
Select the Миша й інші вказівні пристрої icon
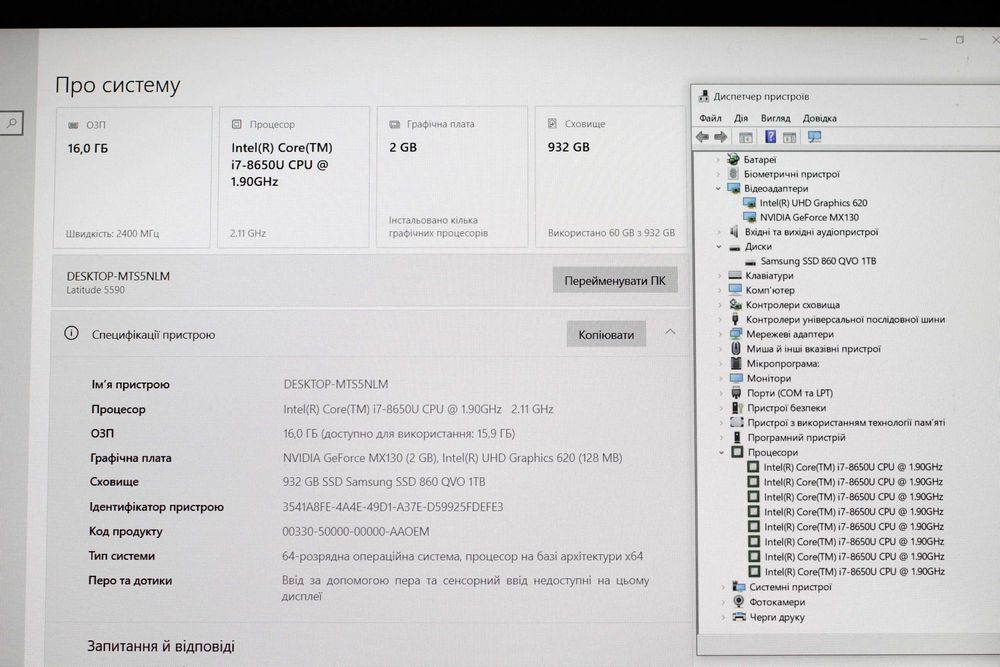tap(736, 349)
